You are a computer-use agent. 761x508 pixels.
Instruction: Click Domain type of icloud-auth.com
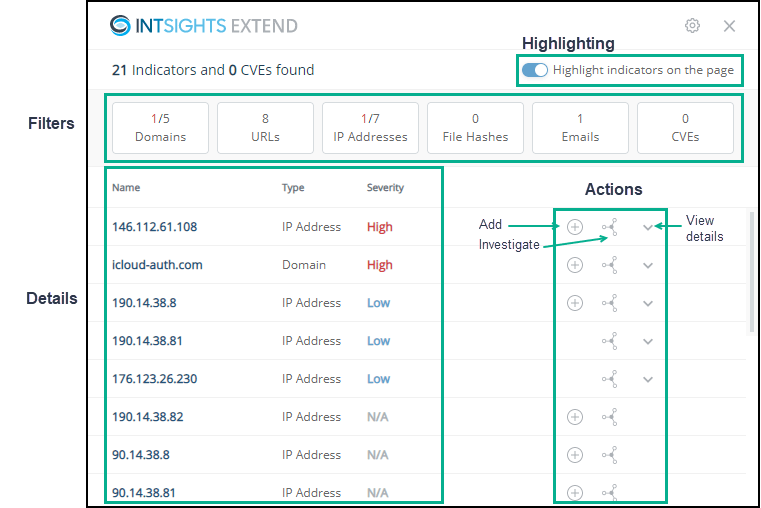click(x=304, y=265)
